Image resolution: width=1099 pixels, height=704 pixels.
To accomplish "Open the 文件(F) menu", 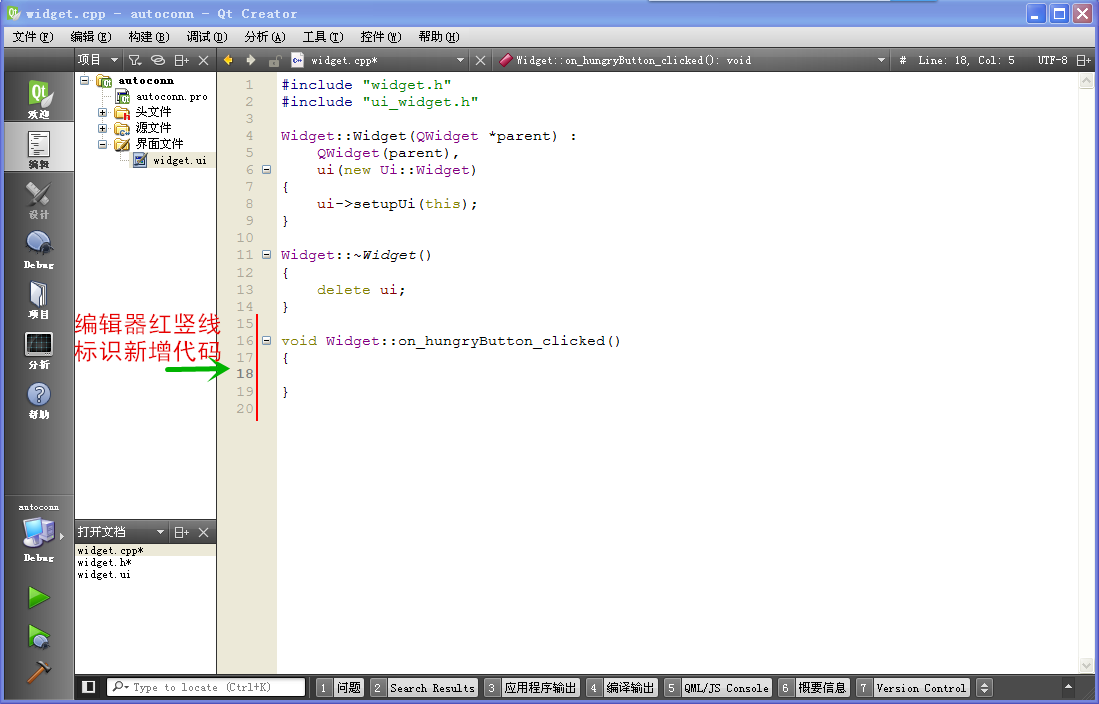I will [33, 36].
